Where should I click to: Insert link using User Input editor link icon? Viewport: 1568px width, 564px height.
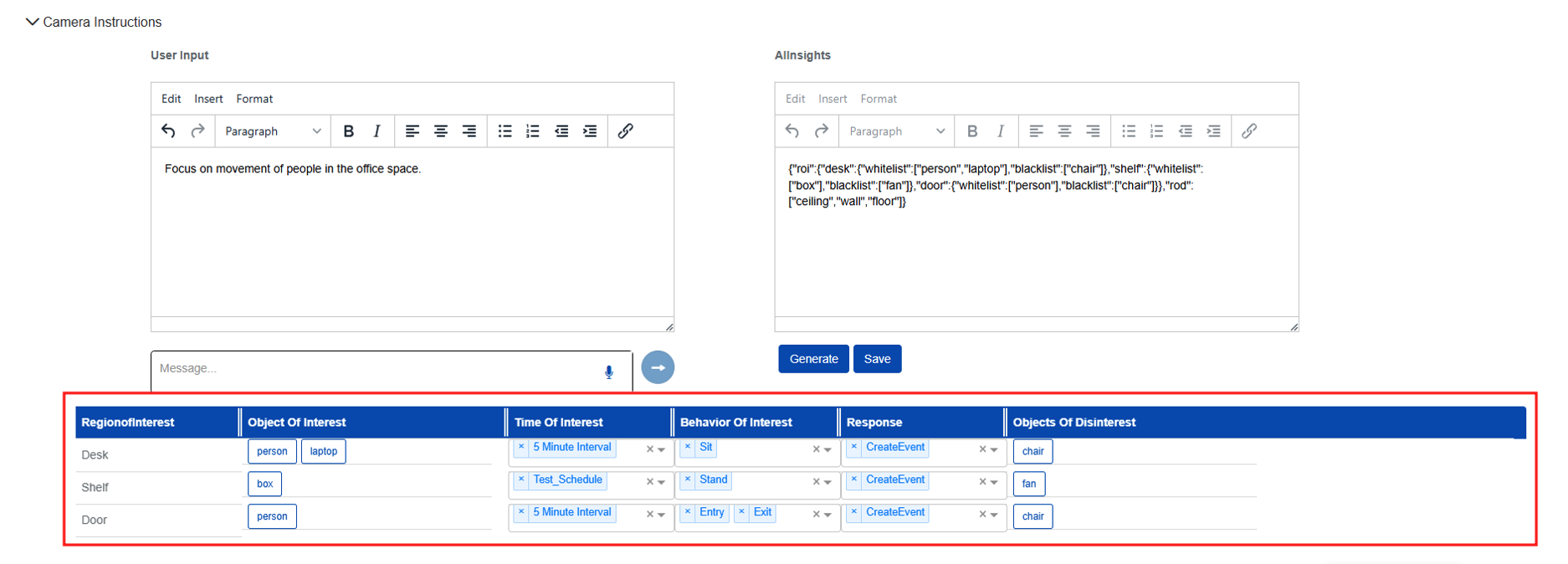[625, 131]
